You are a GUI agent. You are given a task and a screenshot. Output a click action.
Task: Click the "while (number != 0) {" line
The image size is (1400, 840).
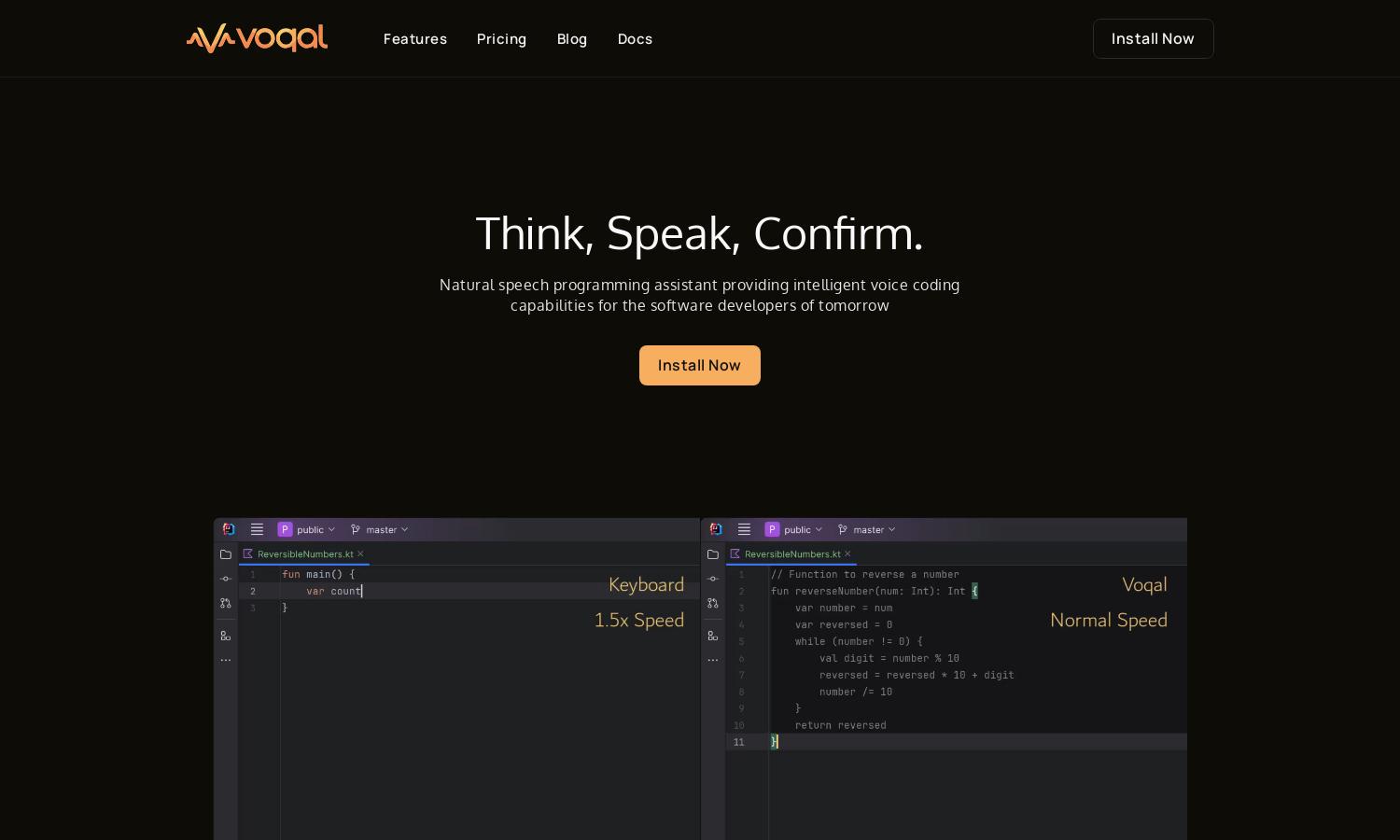click(x=859, y=641)
